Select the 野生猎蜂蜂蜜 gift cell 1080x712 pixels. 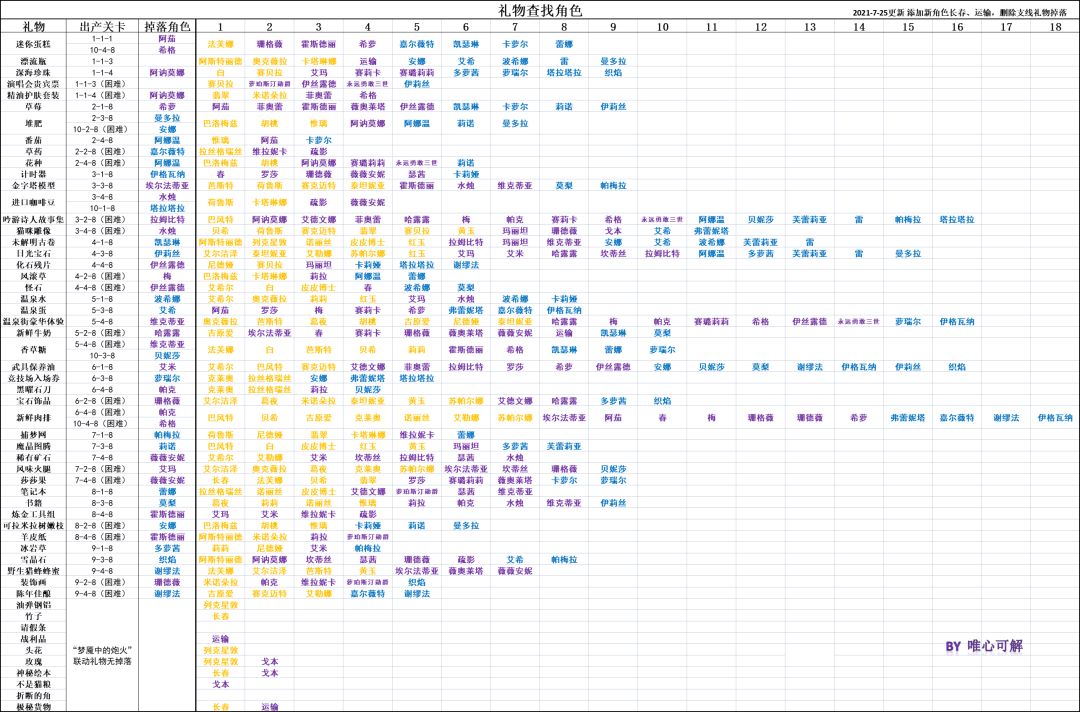[34, 571]
